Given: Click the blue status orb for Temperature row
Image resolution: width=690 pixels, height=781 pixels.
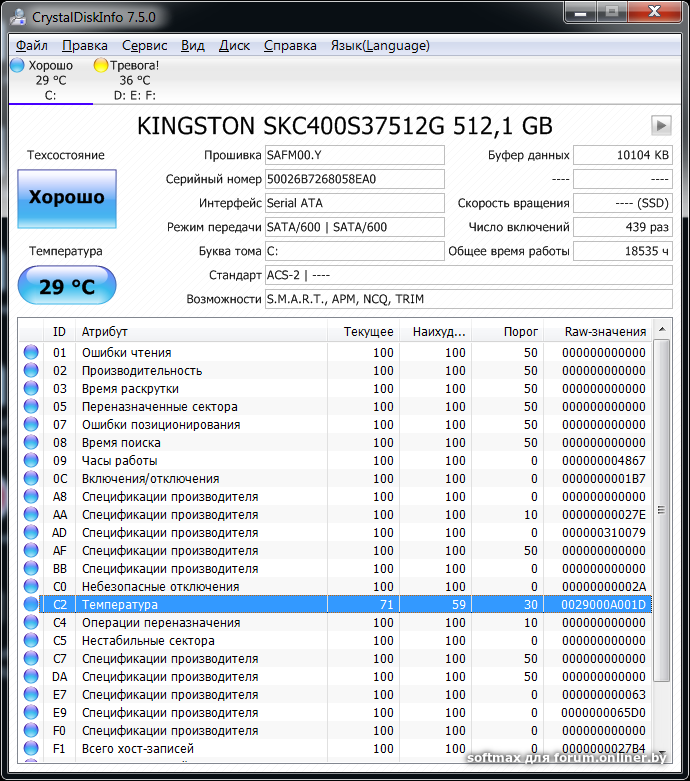Looking at the screenshot, I should point(31,605).
